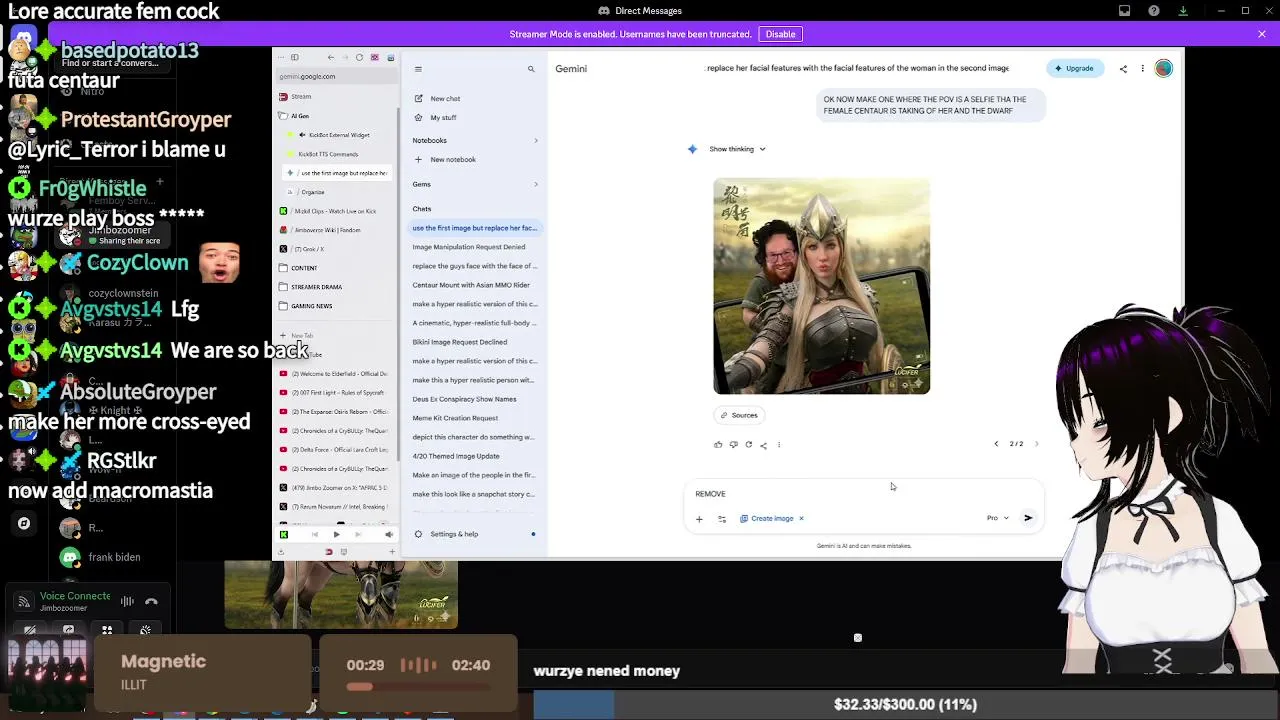
Task: Reload the page in browser toolbar
Action: click(359, 57)
